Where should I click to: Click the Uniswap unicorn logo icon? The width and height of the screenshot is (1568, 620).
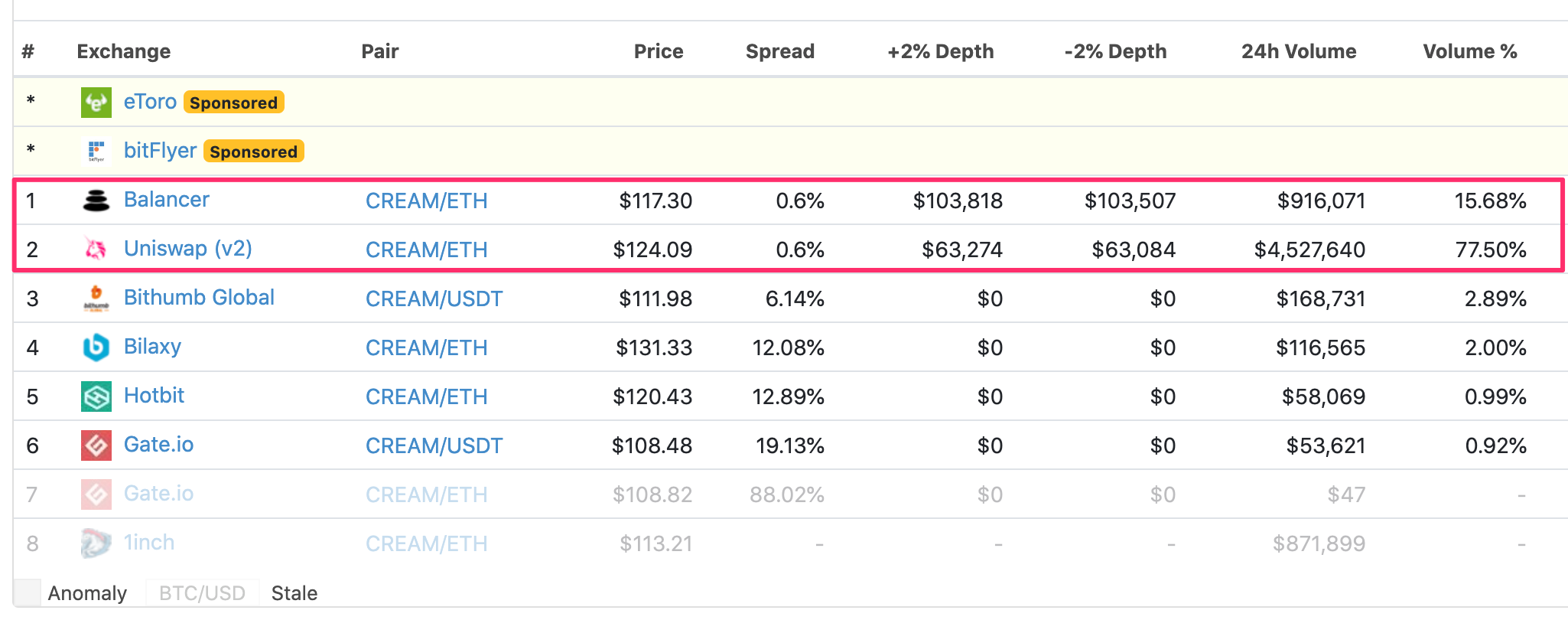pyautogui.click(x=96, y=249)
